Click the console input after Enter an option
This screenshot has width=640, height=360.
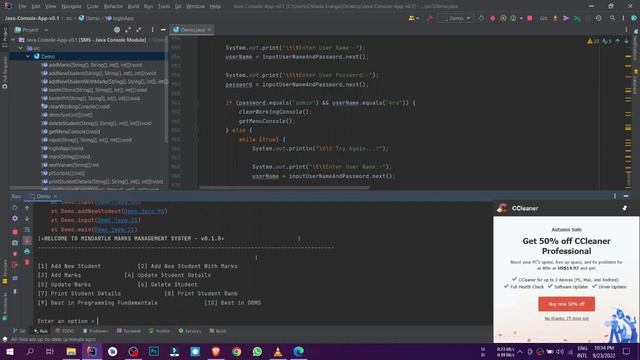pyautogui.click(x=98, y=321)
